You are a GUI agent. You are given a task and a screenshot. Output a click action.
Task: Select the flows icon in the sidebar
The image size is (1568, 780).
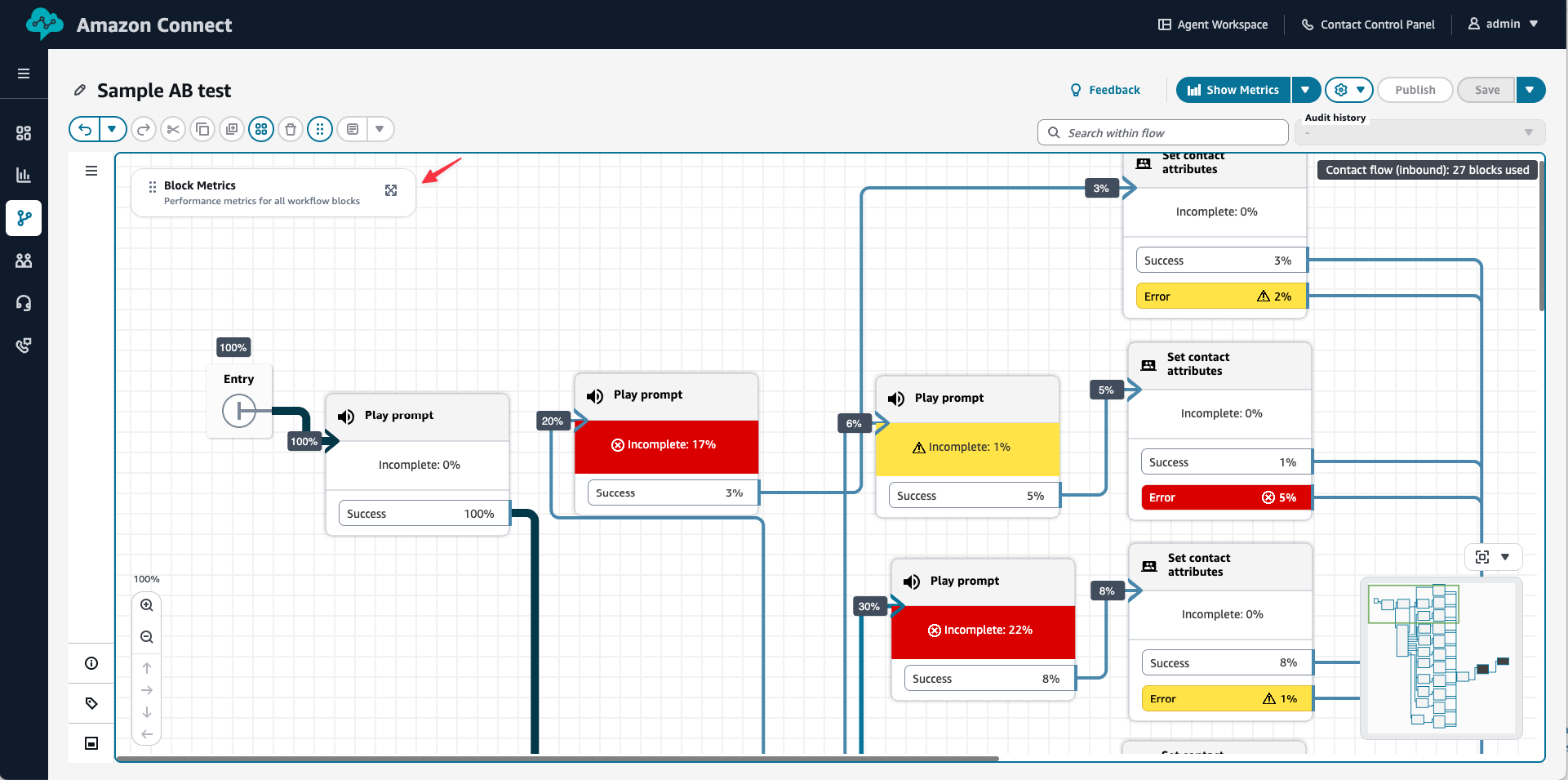(x=24, y=218)
